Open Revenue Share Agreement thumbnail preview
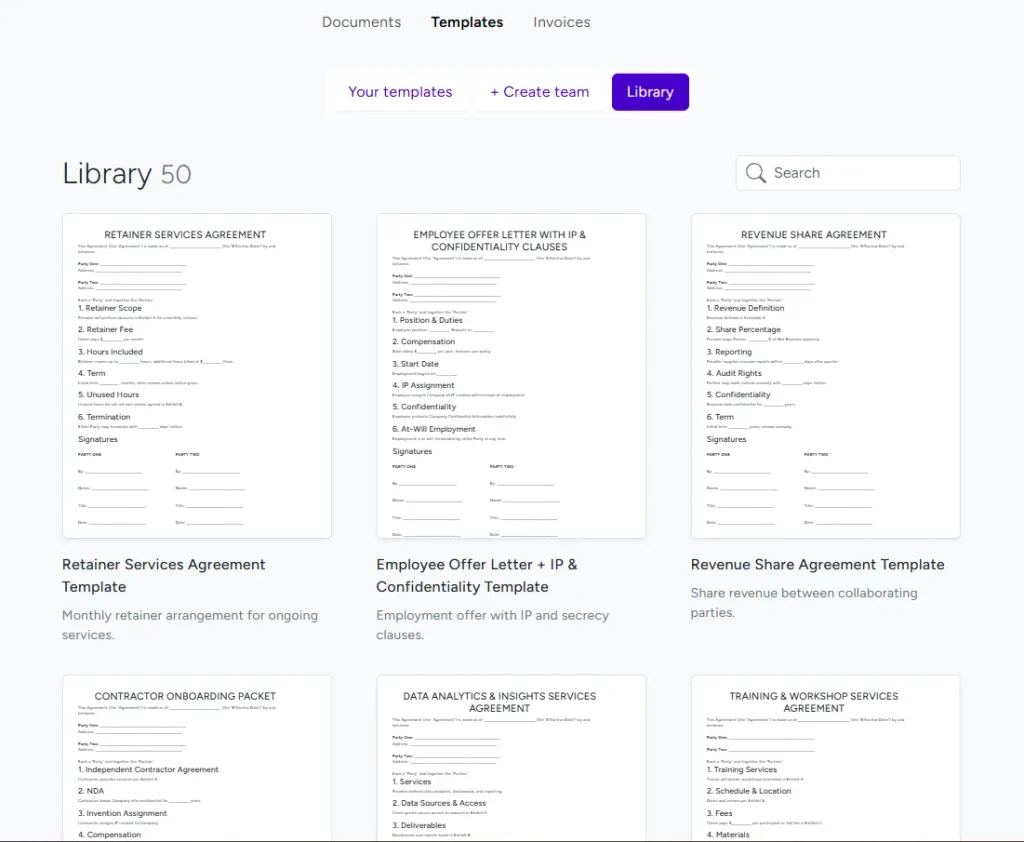1024x842 pixels. [x=825, y=376]
